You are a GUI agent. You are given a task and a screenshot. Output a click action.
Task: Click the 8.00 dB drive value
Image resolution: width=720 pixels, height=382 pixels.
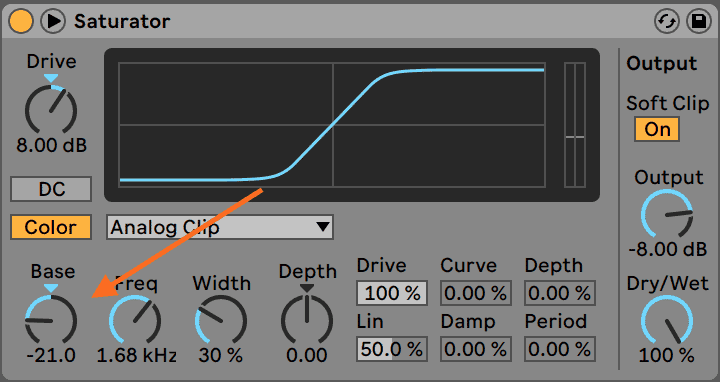click(51, 146)
